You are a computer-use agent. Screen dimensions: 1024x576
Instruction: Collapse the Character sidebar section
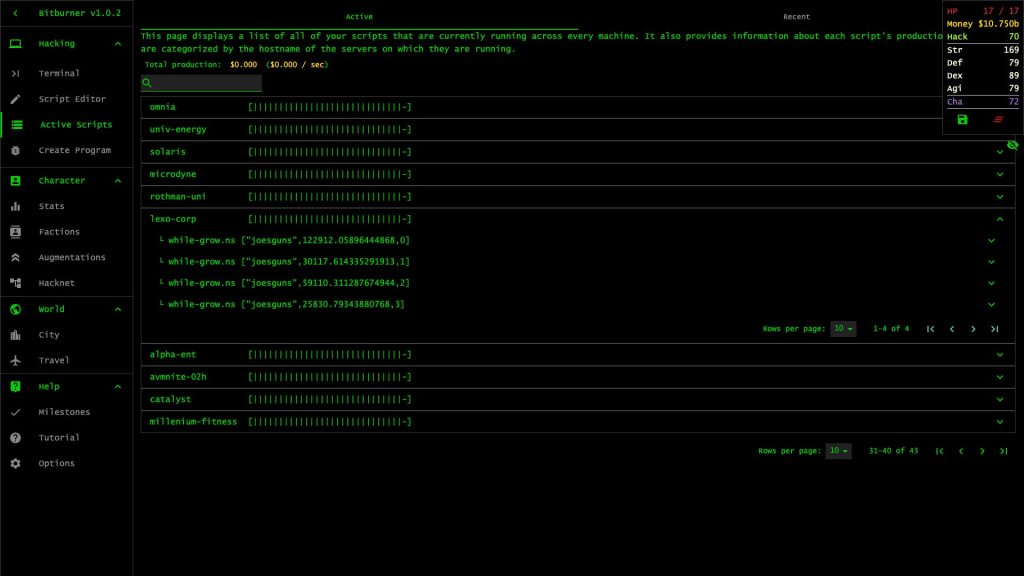[118, 180]
